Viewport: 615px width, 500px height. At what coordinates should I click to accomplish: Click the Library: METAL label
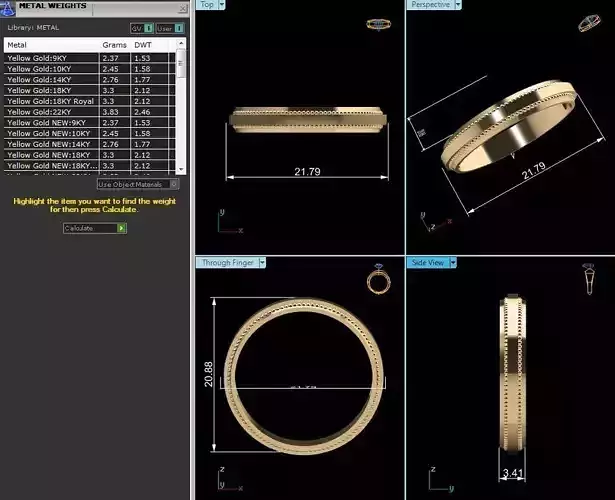click(33, 27)
